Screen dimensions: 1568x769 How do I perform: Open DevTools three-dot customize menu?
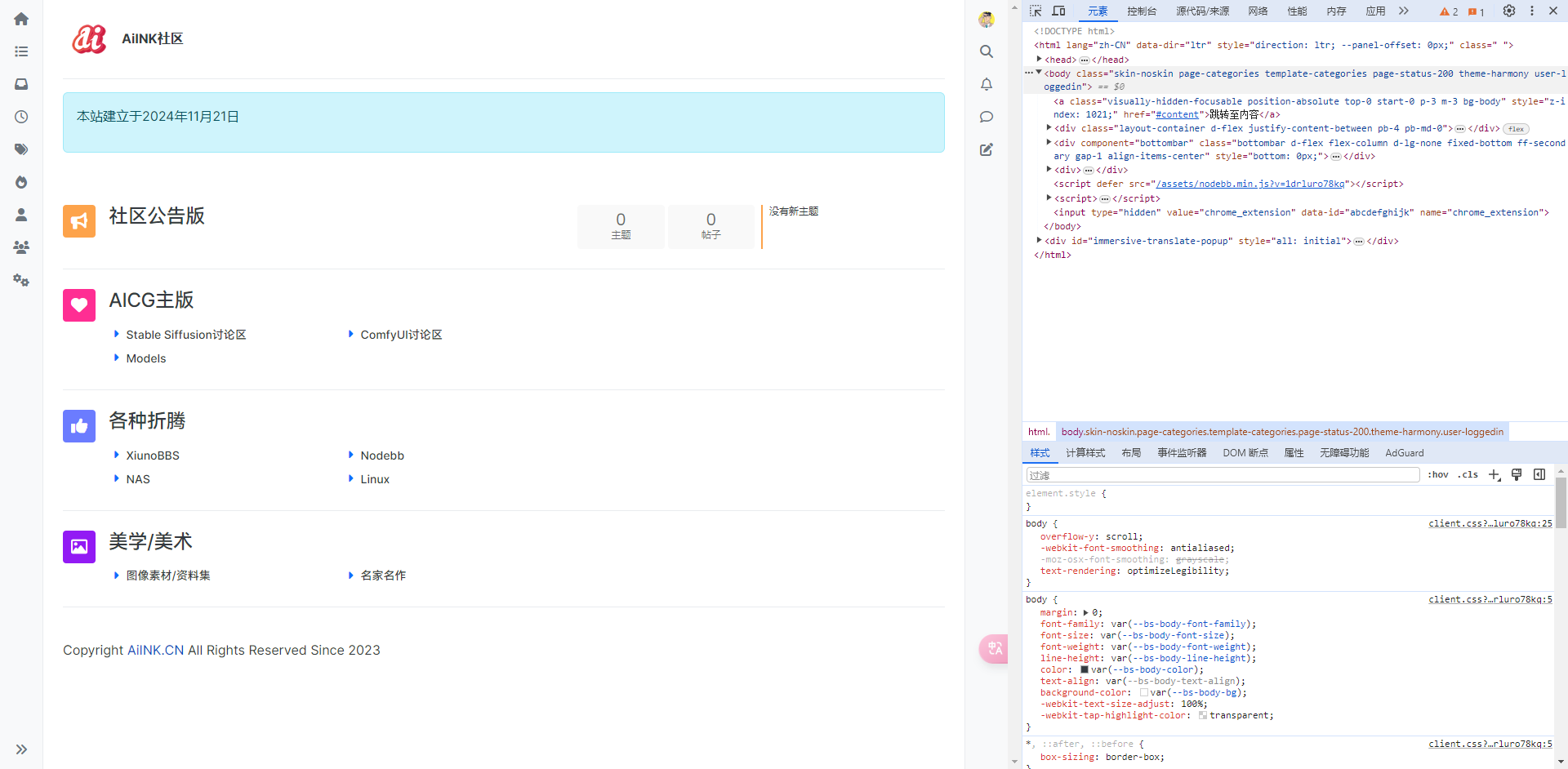[1532, 11]
